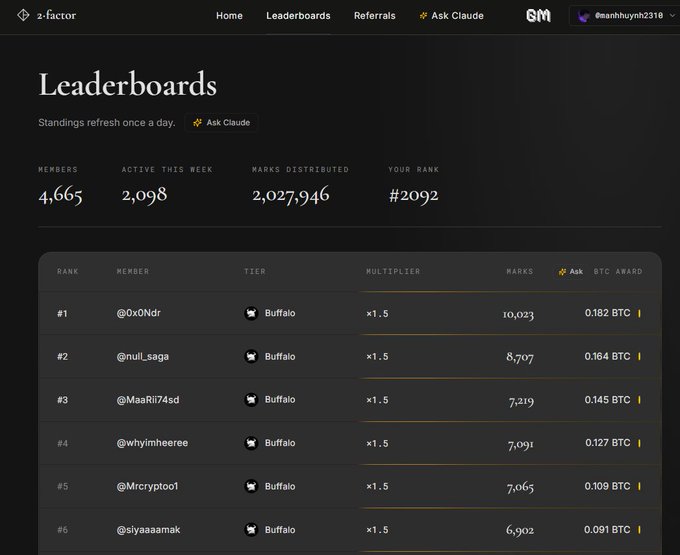Click the ×1.5 multiplier in @null_saga row
This screenshot has width=680, height=555.
point(377,356)
